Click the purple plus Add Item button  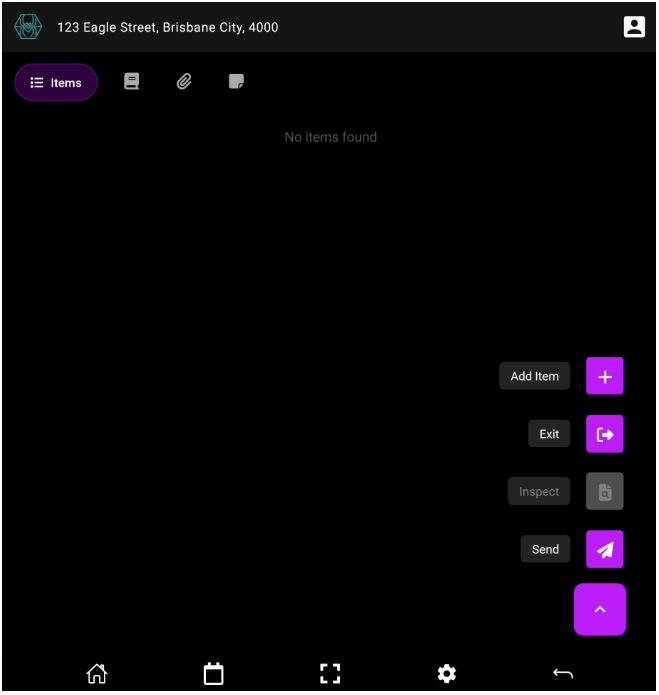604,376
